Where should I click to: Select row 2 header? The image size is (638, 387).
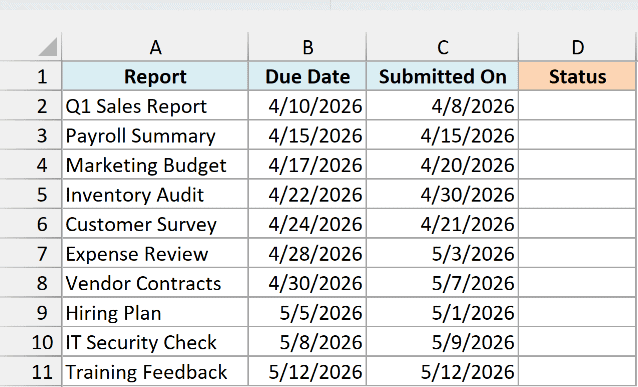[x=31, y=105]
